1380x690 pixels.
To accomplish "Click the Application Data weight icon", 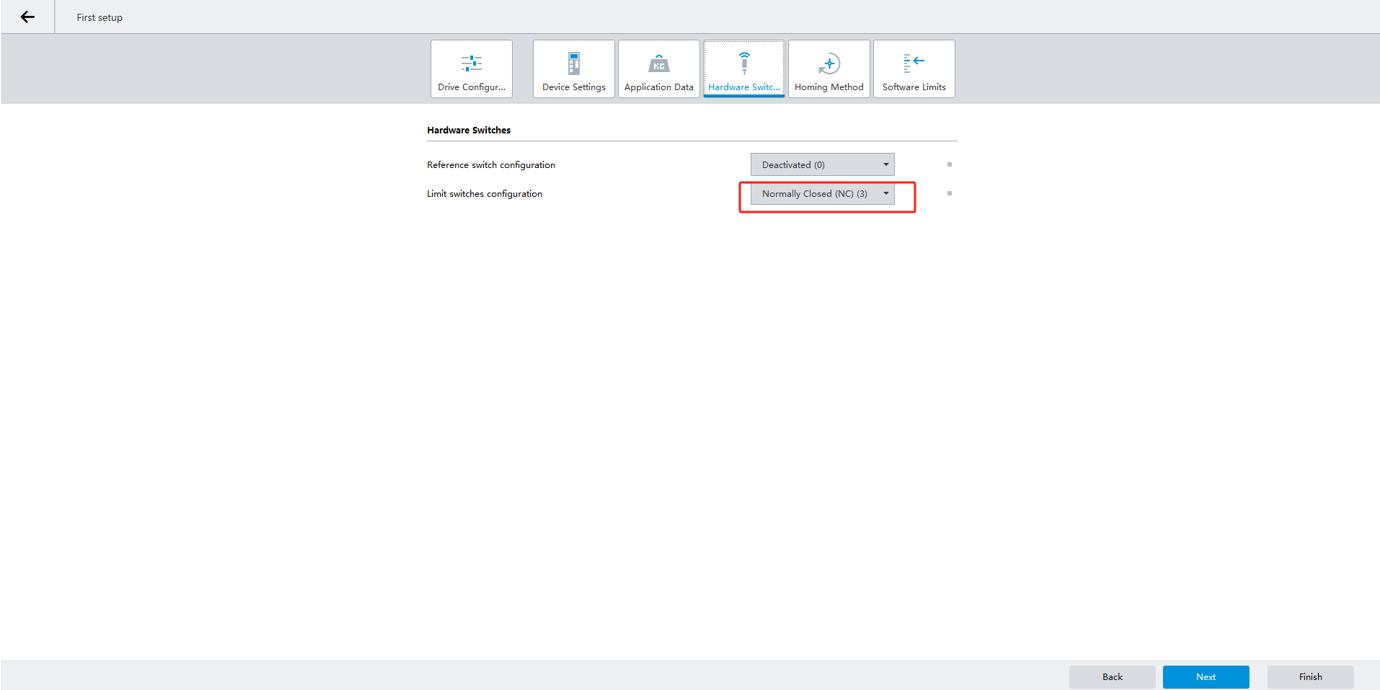I will 658,64.
